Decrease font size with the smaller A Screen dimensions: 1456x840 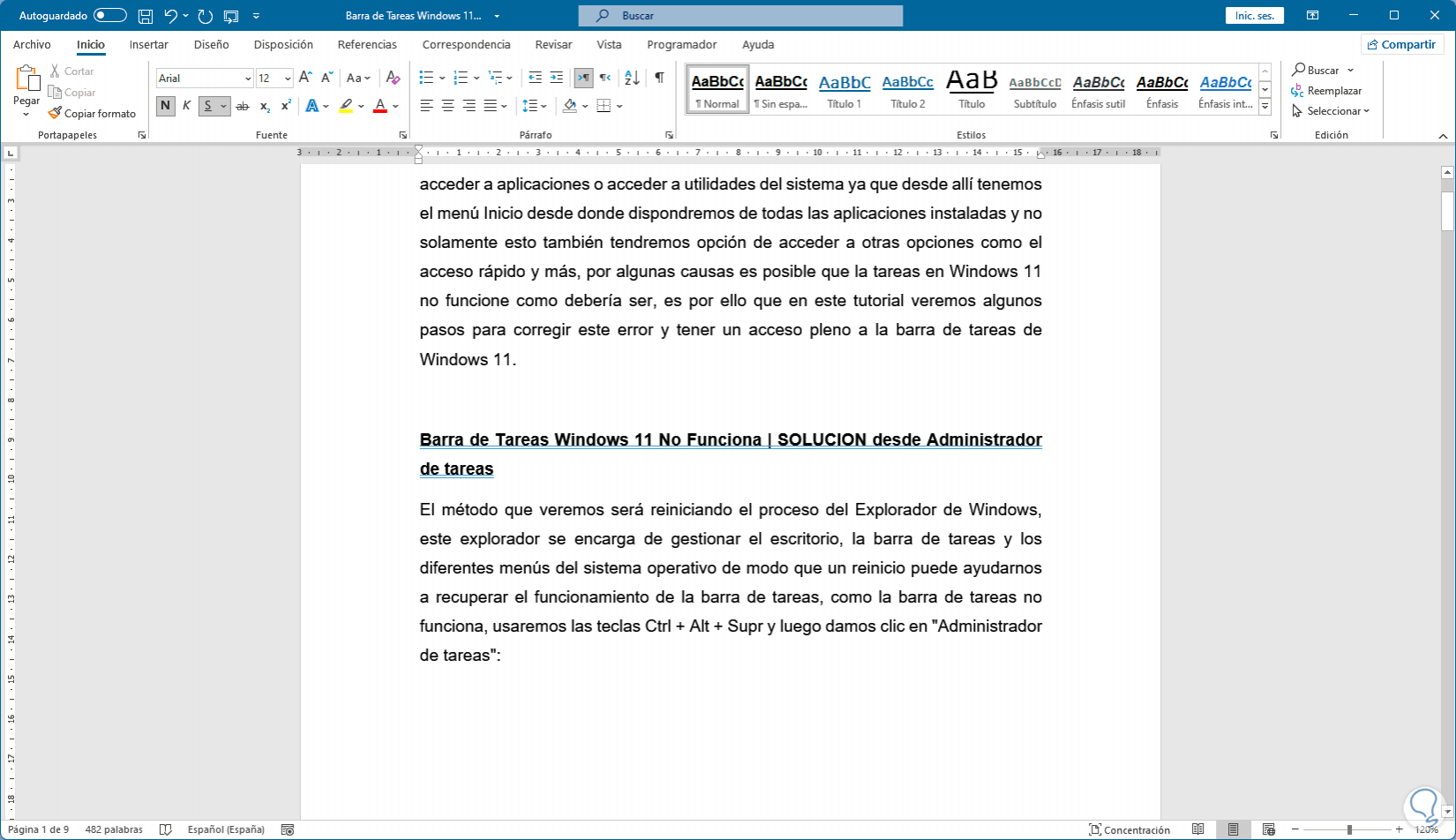pos(326,78)
